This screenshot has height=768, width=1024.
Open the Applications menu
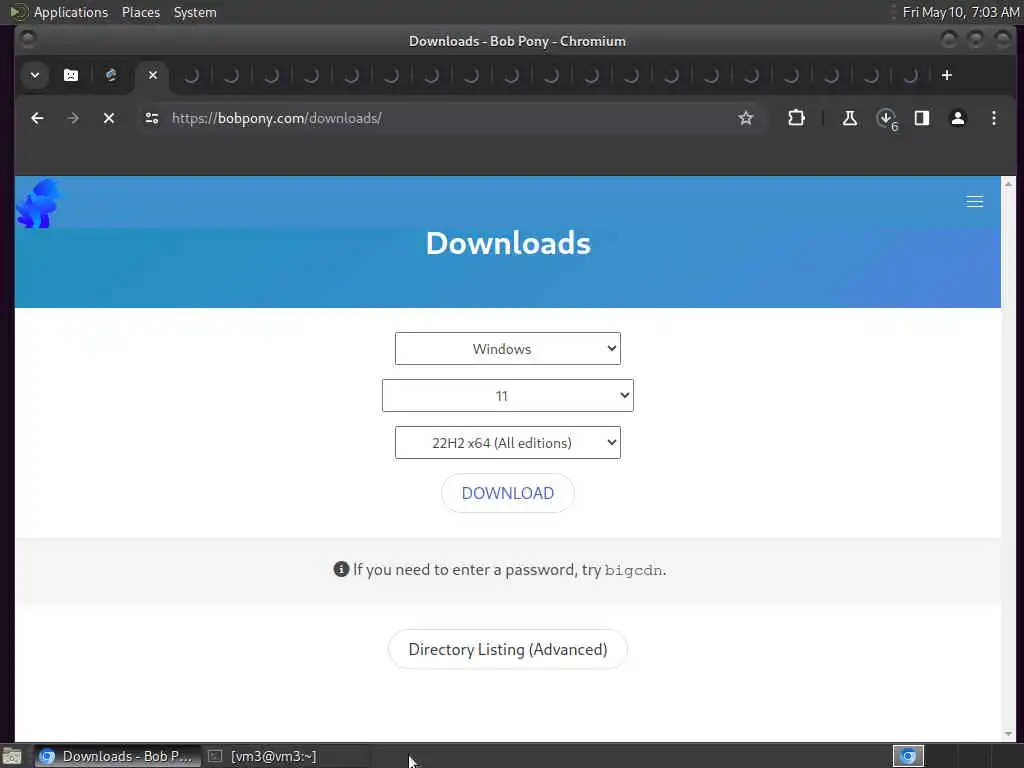coord(71,12)
